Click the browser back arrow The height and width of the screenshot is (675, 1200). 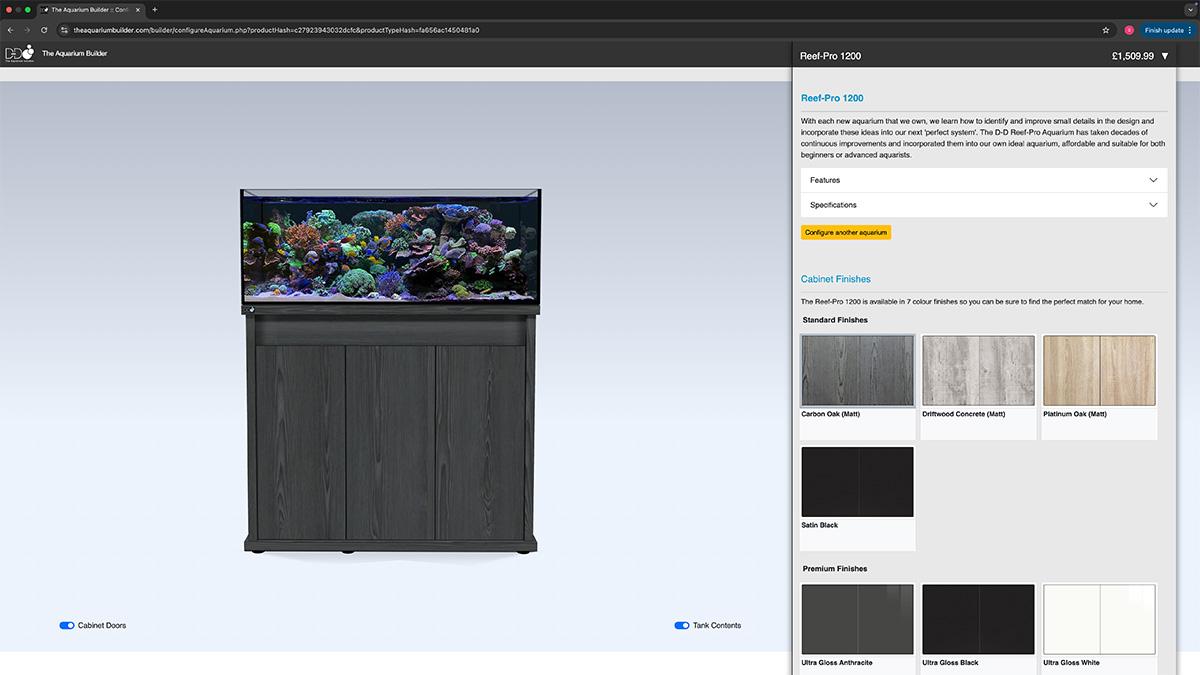pos(11,30)
